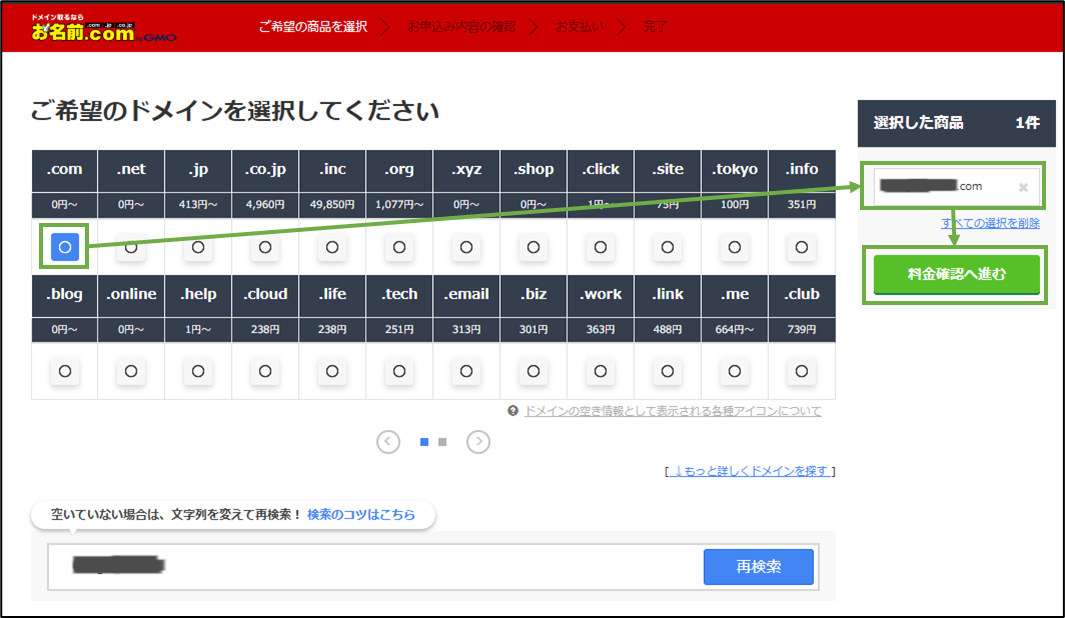Screen dimensions: 1065x618
Task: Click the .tokyo price 100円
Action: 734,204
